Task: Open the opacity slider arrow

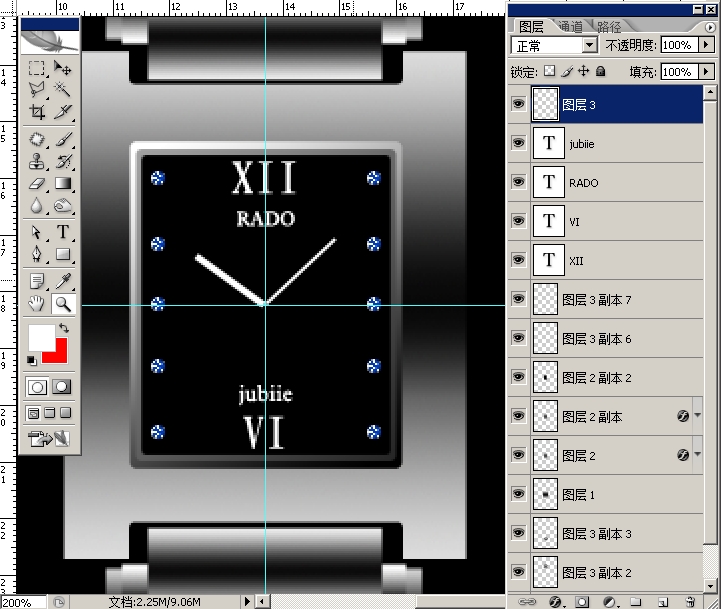Action: [x=706, y=45]
